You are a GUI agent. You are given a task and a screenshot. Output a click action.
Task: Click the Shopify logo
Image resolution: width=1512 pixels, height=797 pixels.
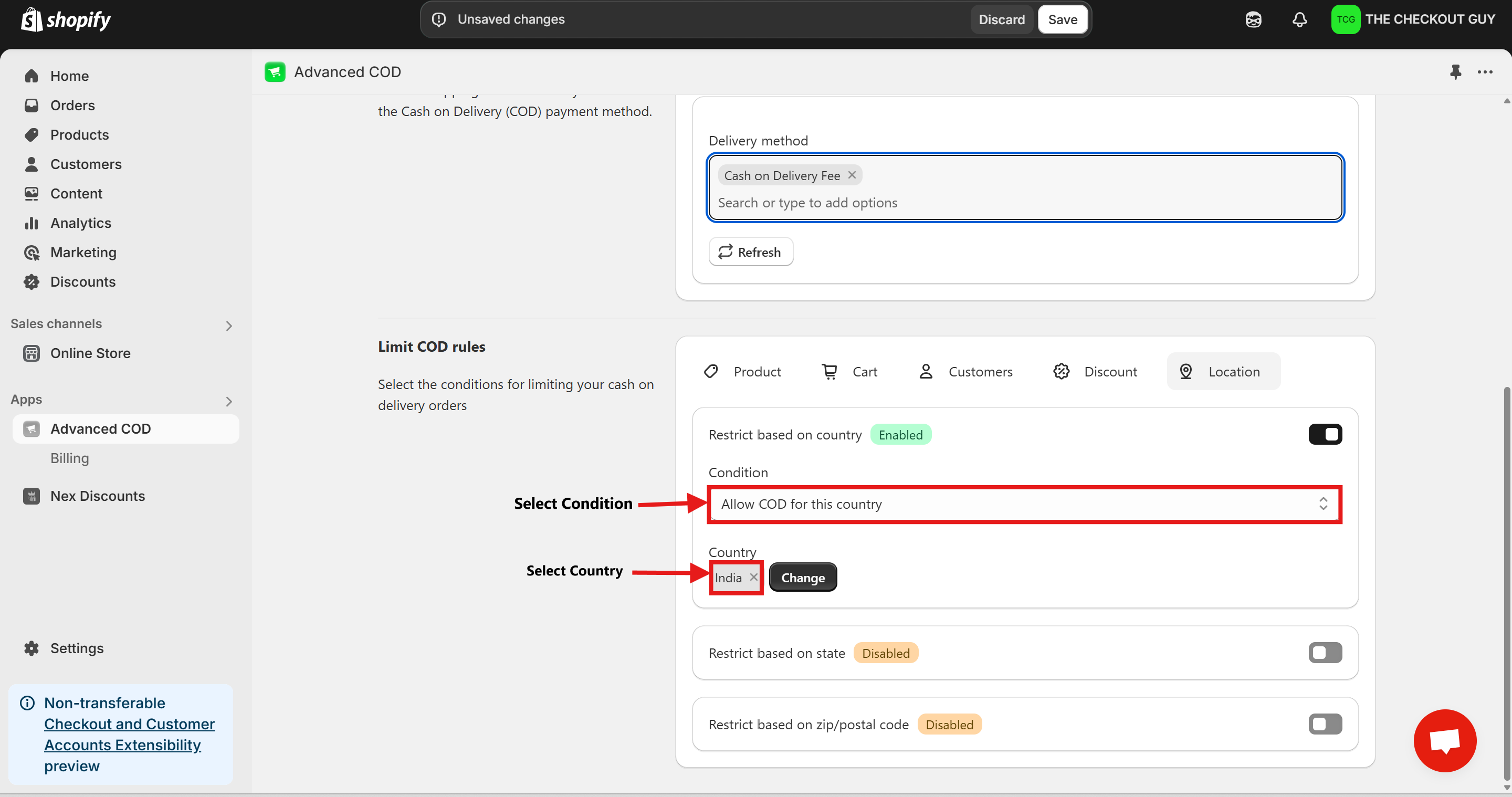(66, 19)
